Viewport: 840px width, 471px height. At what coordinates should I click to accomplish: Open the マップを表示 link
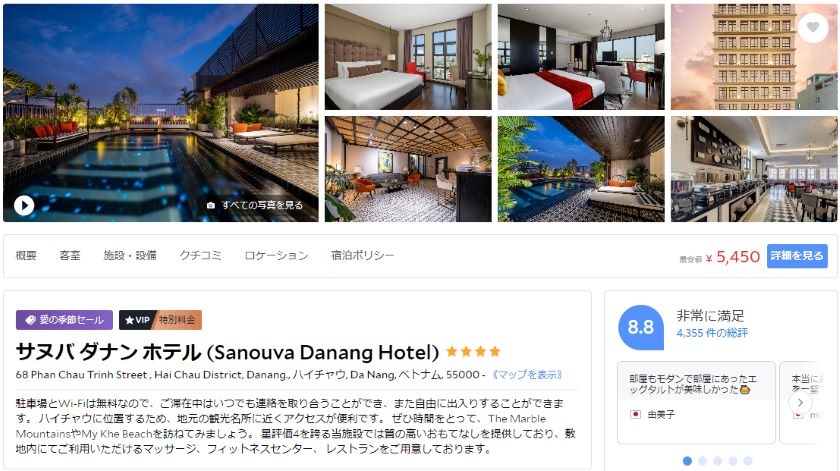click(x=526, y=375)
